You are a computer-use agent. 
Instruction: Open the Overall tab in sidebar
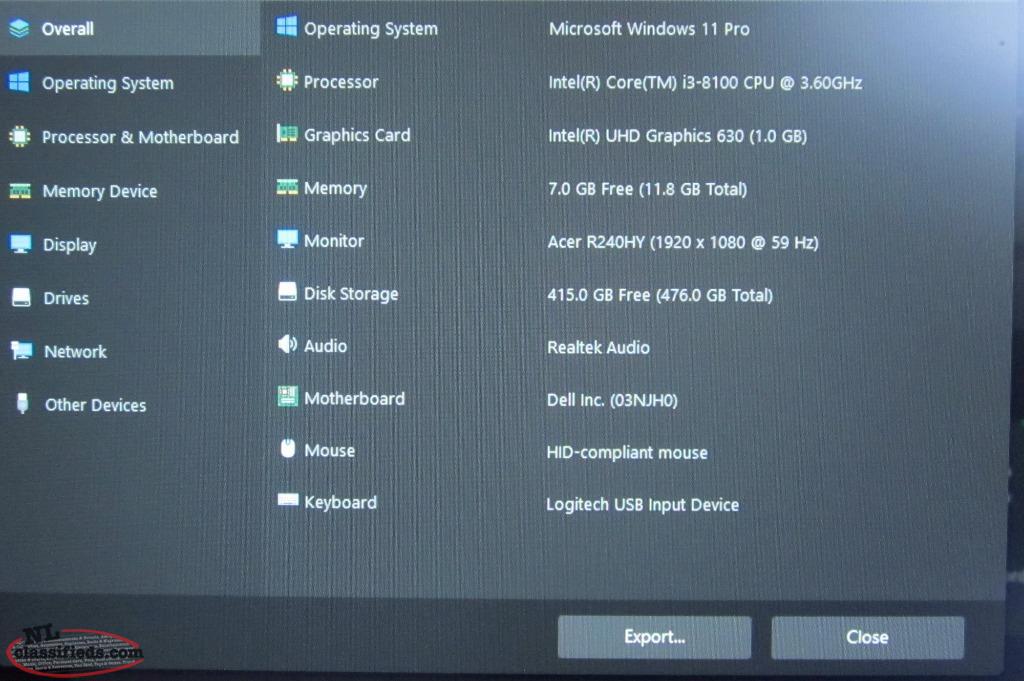click(130, 28)
